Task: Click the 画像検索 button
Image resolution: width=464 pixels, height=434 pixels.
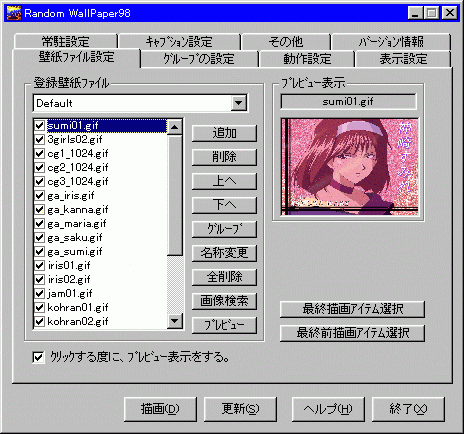Action: tap(224, 301)
